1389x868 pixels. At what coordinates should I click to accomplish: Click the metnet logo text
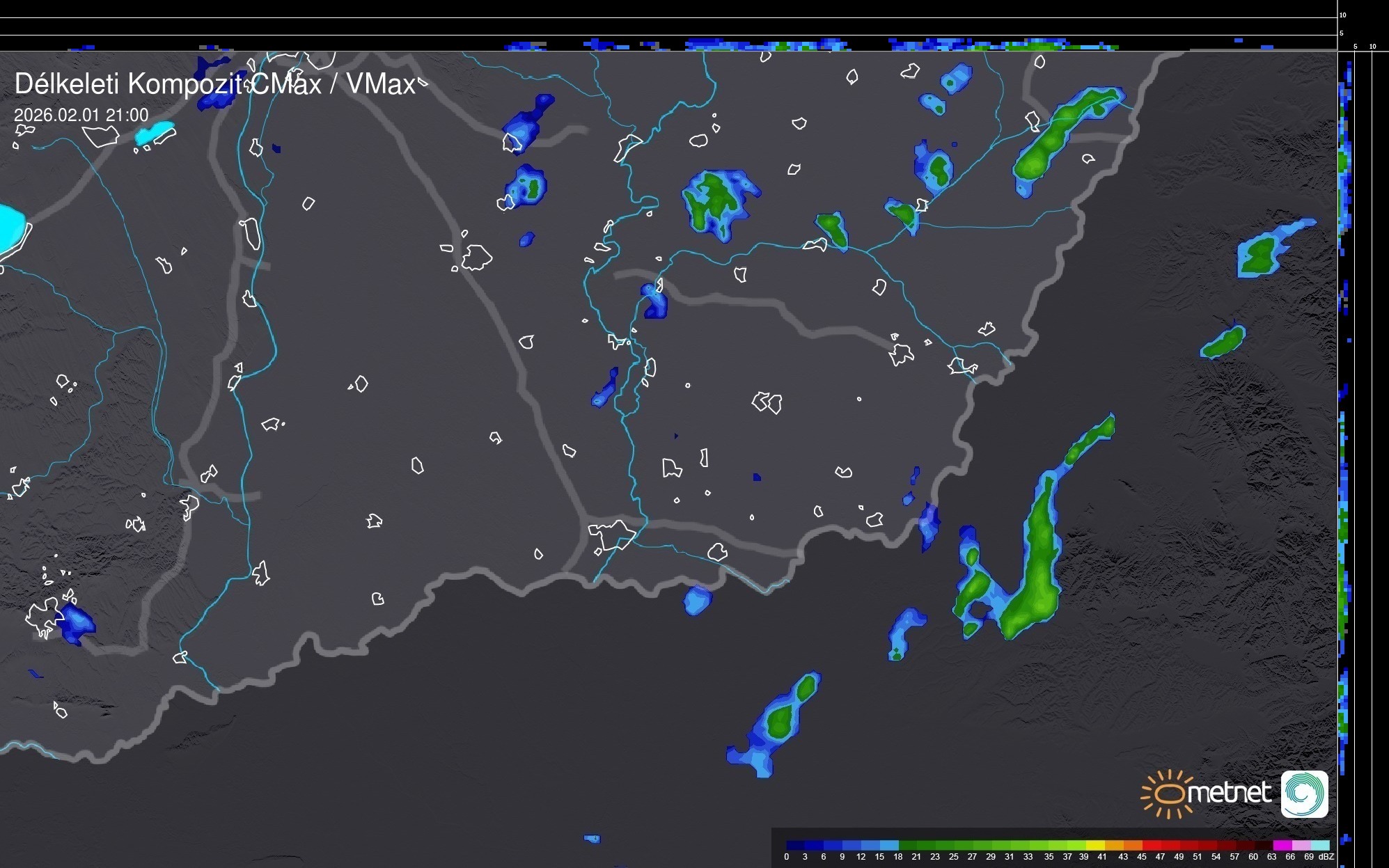pyautogui.click(x=1229, y=793)
